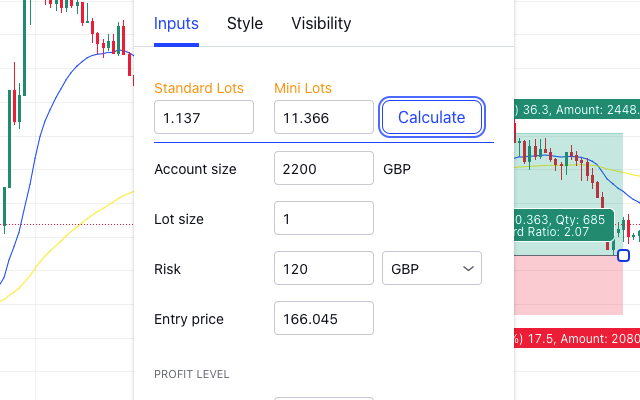The image size is (640, 400).
Task: Select the red stop loss Amount label
Action: click(576, 338)
